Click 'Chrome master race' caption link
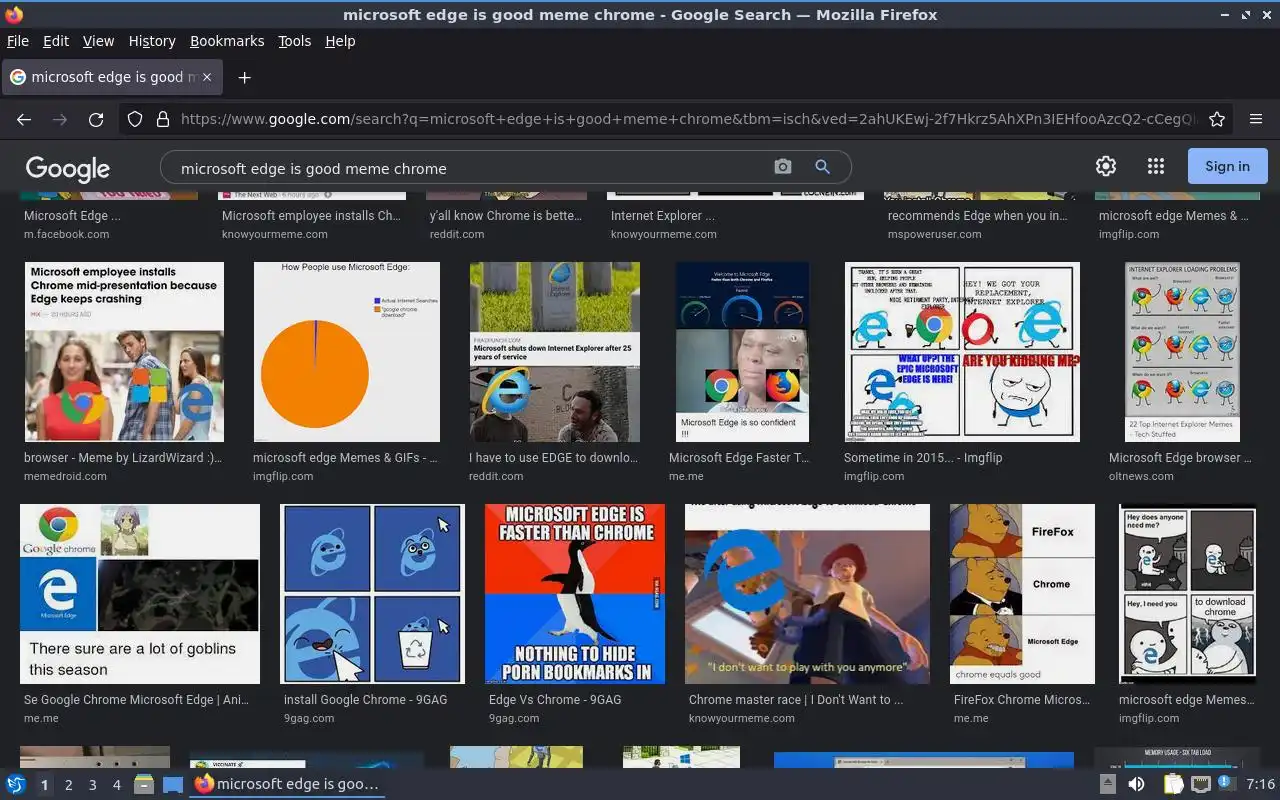 pos(796,700)
